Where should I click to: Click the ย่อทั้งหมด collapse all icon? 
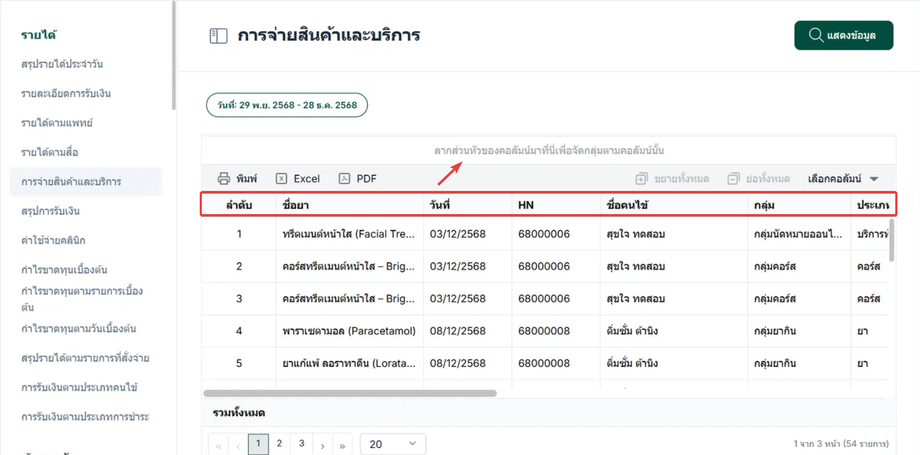pos(732,179)
